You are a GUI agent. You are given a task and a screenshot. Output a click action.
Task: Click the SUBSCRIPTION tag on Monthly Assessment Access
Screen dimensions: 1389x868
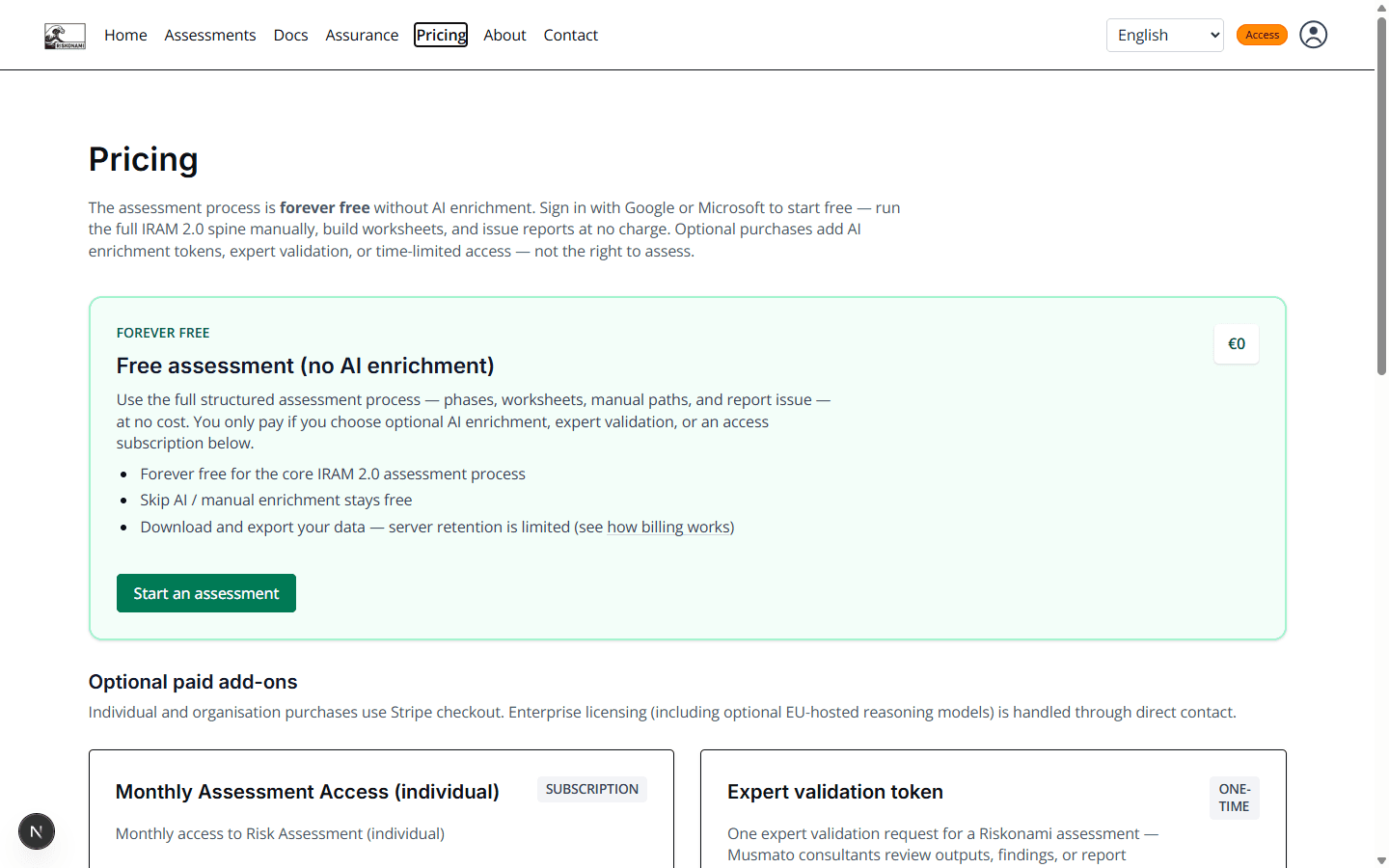coord(592,789)
